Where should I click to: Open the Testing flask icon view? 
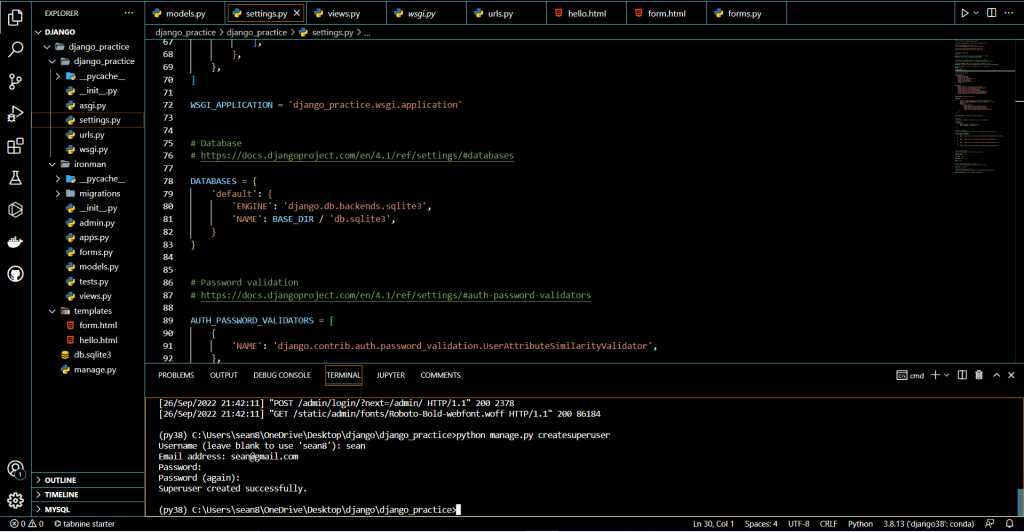pos(15,178)
